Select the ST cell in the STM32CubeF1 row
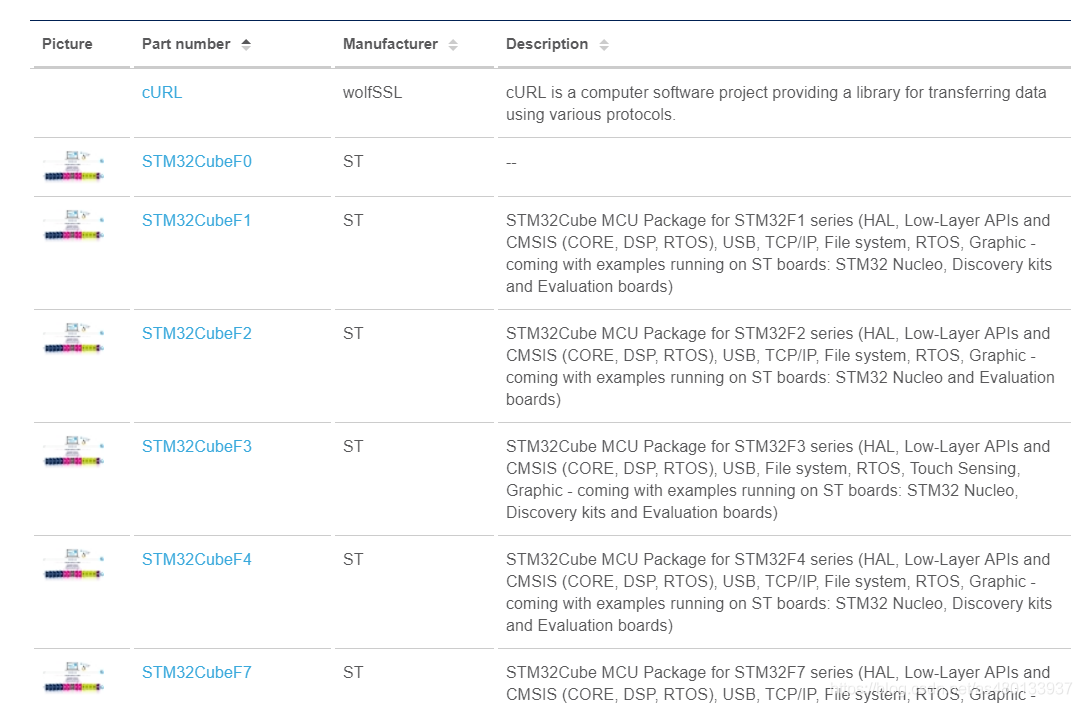This screenshot has width=1082, height=707. [x=353, y=221]
